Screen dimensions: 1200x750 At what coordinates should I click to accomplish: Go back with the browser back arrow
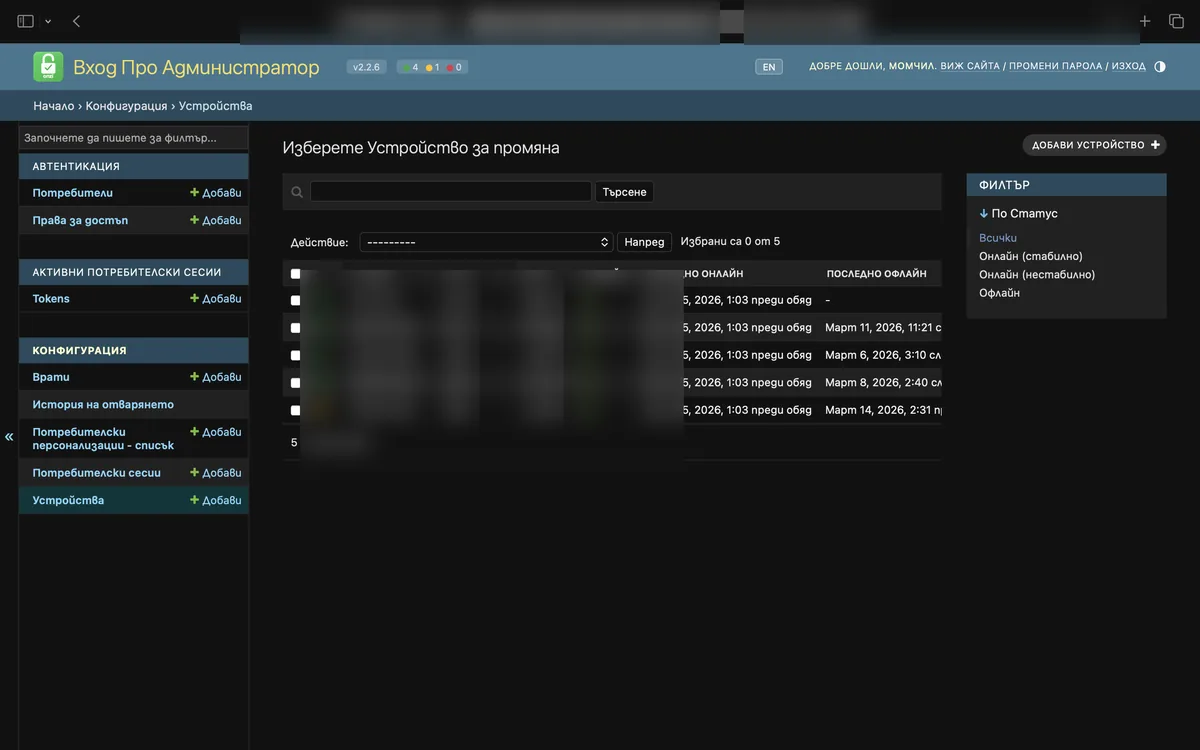pyautogui.click(x=77, y=21)
